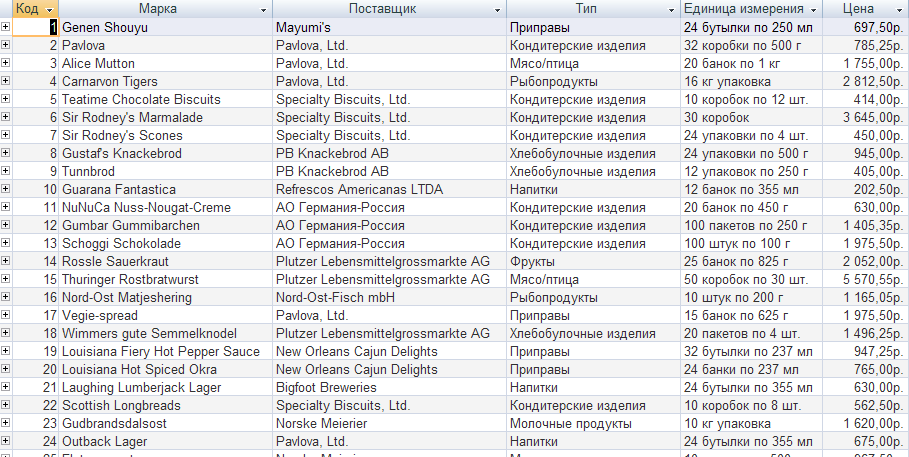Expand subdatasheet for Pavlova row
Screen dimensions: 909x457
point(6,45)
